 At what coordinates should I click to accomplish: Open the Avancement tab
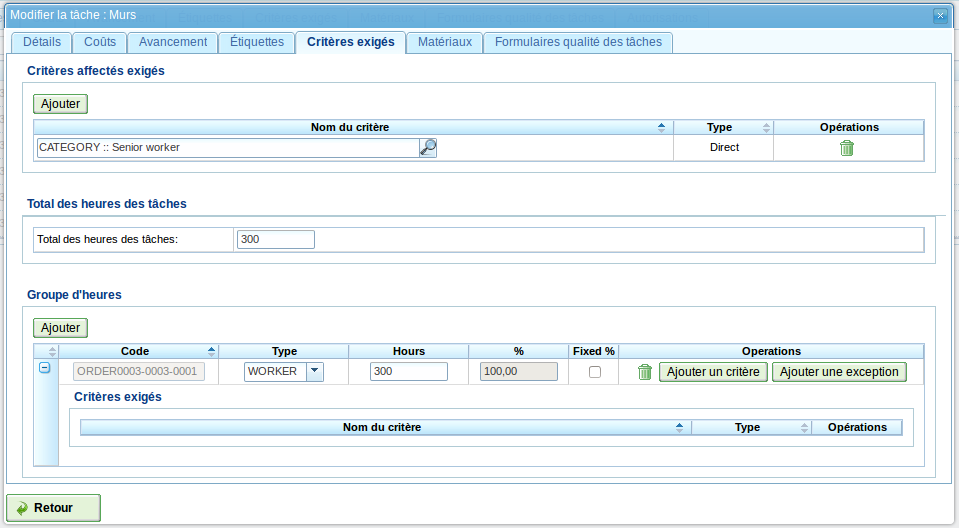(173, 42)
